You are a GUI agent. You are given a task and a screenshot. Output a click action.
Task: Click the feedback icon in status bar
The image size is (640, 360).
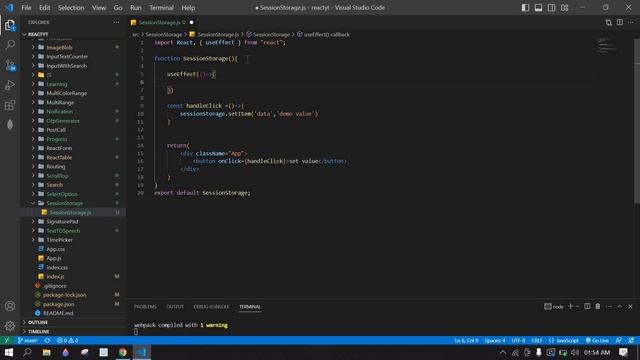coord(619,340)
